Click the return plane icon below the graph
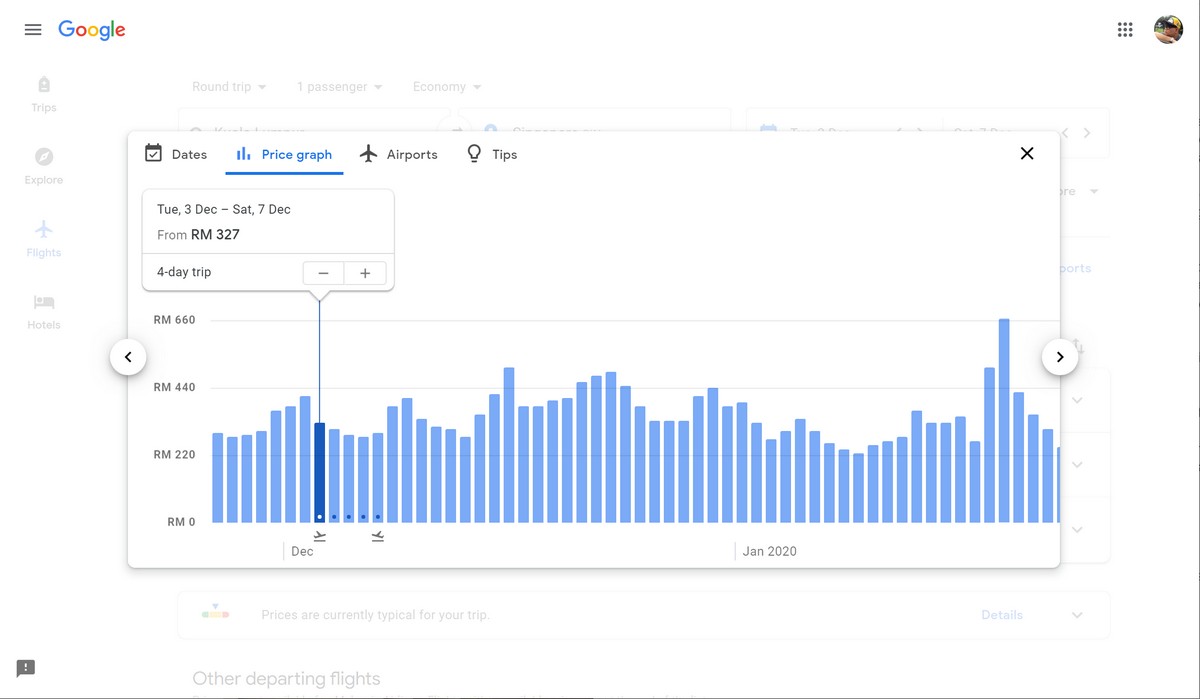This screenshot has height=699, width=1200. [378, 537]
